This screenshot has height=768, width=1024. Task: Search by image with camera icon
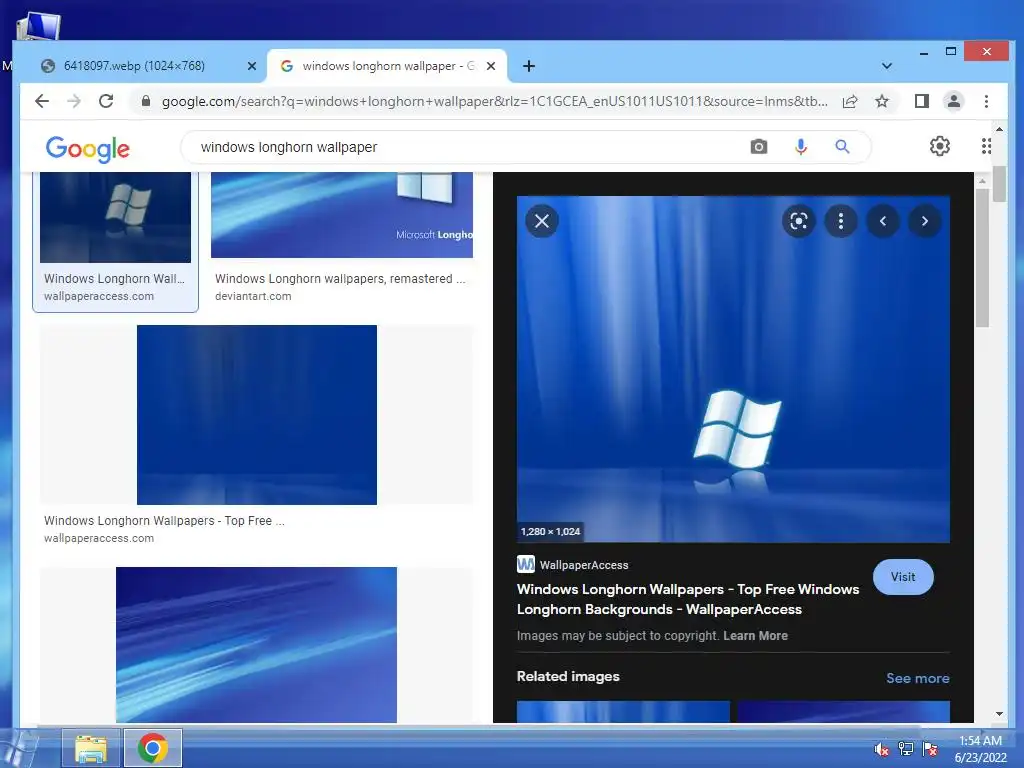point(758,147)
